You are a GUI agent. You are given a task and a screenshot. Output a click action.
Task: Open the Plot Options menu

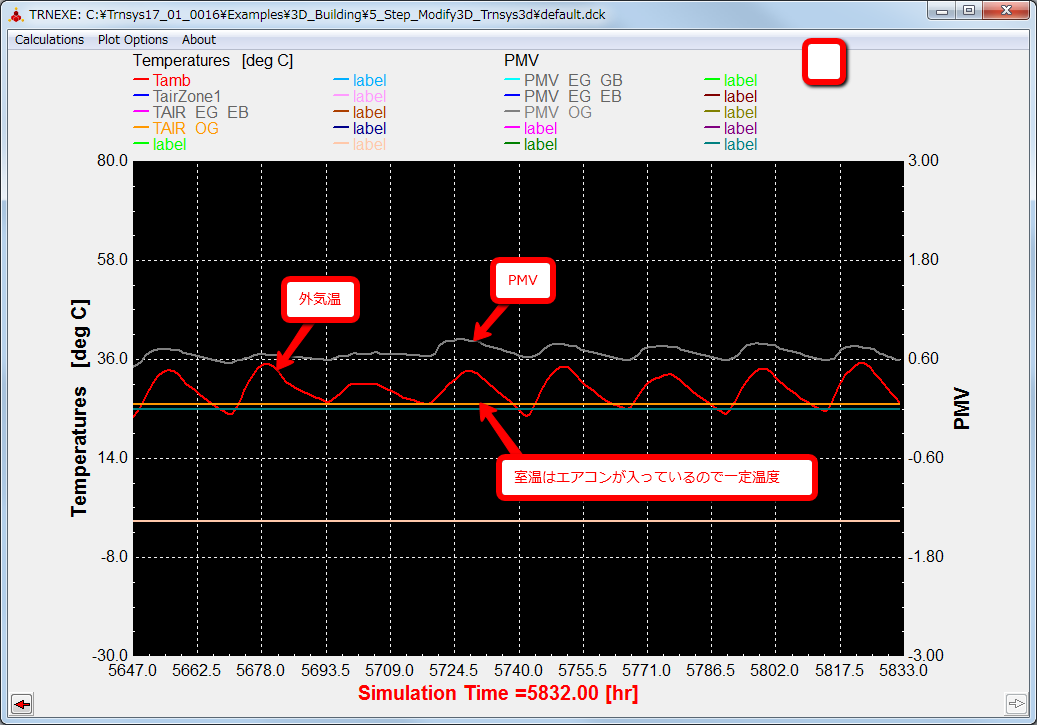(x=133, y=40)
